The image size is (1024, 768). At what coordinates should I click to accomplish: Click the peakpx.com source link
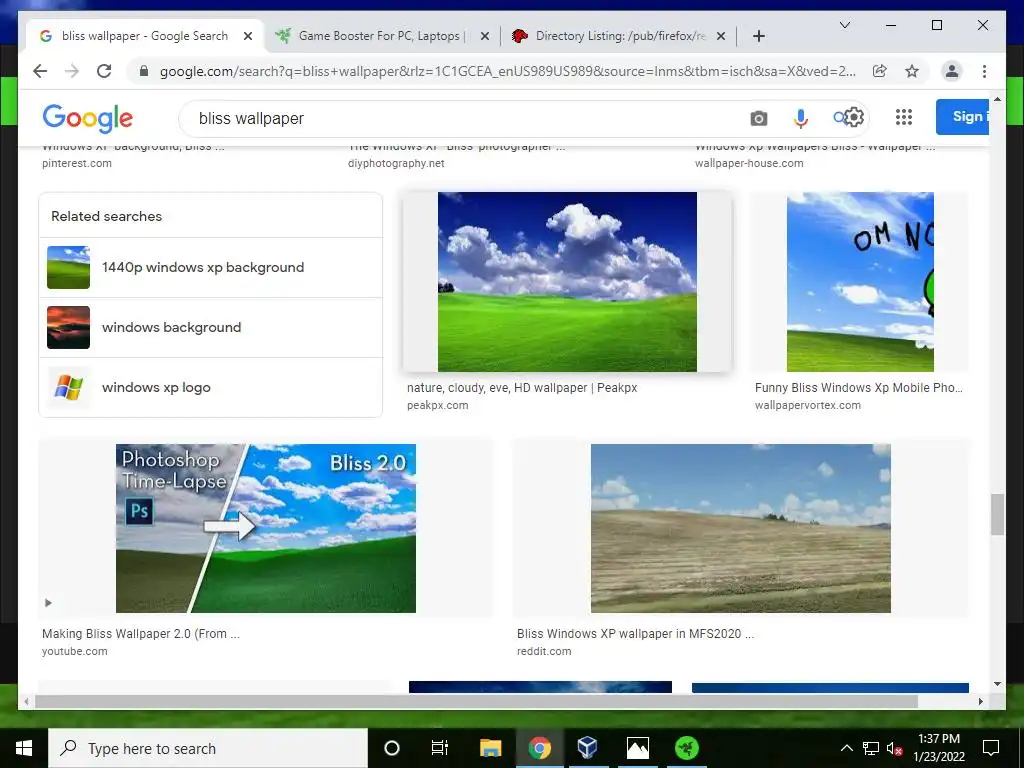(x=438, y=405)
